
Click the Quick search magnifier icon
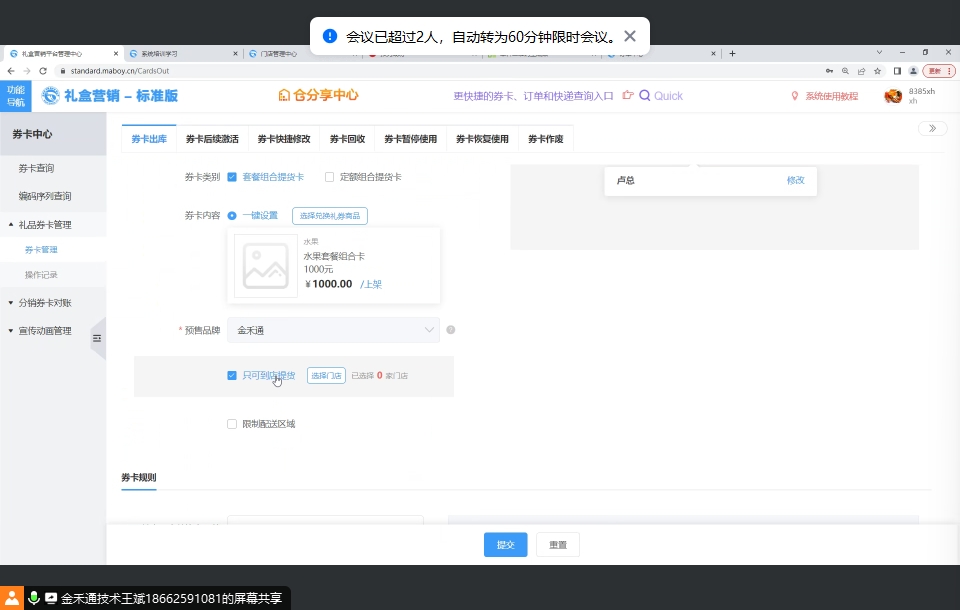click(645, 96)
